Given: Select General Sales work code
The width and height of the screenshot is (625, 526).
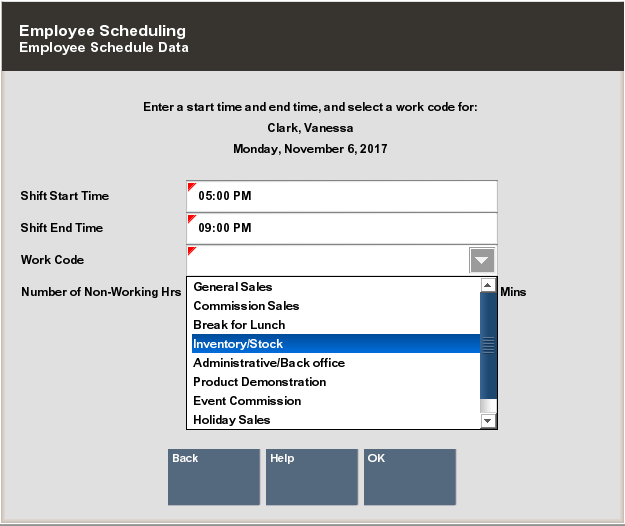Looking at the screenshot, I should (336, 287).
